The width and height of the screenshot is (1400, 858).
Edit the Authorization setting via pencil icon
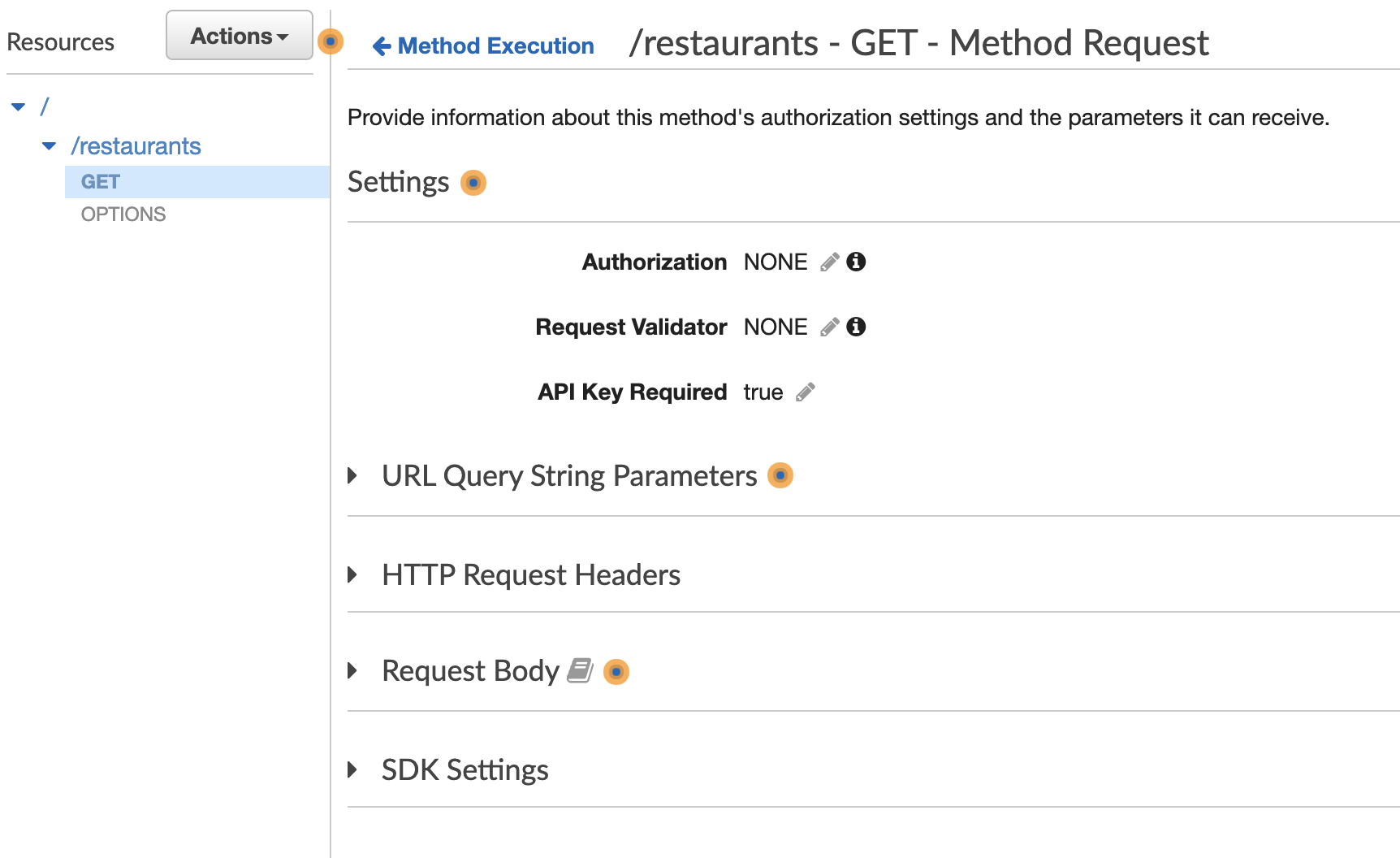pyautogui.click(x=828, y=262)
